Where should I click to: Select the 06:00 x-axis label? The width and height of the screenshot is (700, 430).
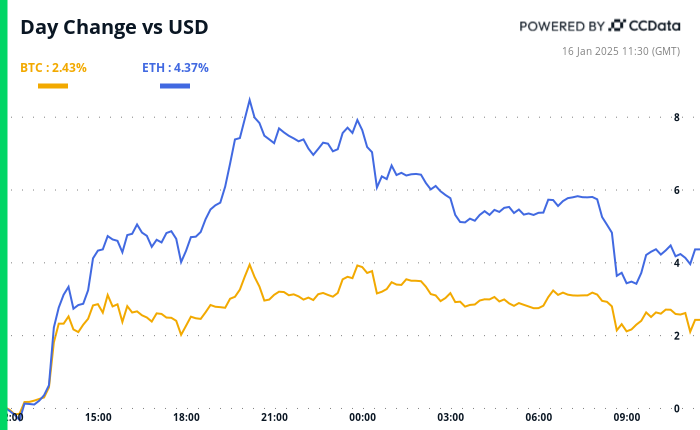point(539,417)
